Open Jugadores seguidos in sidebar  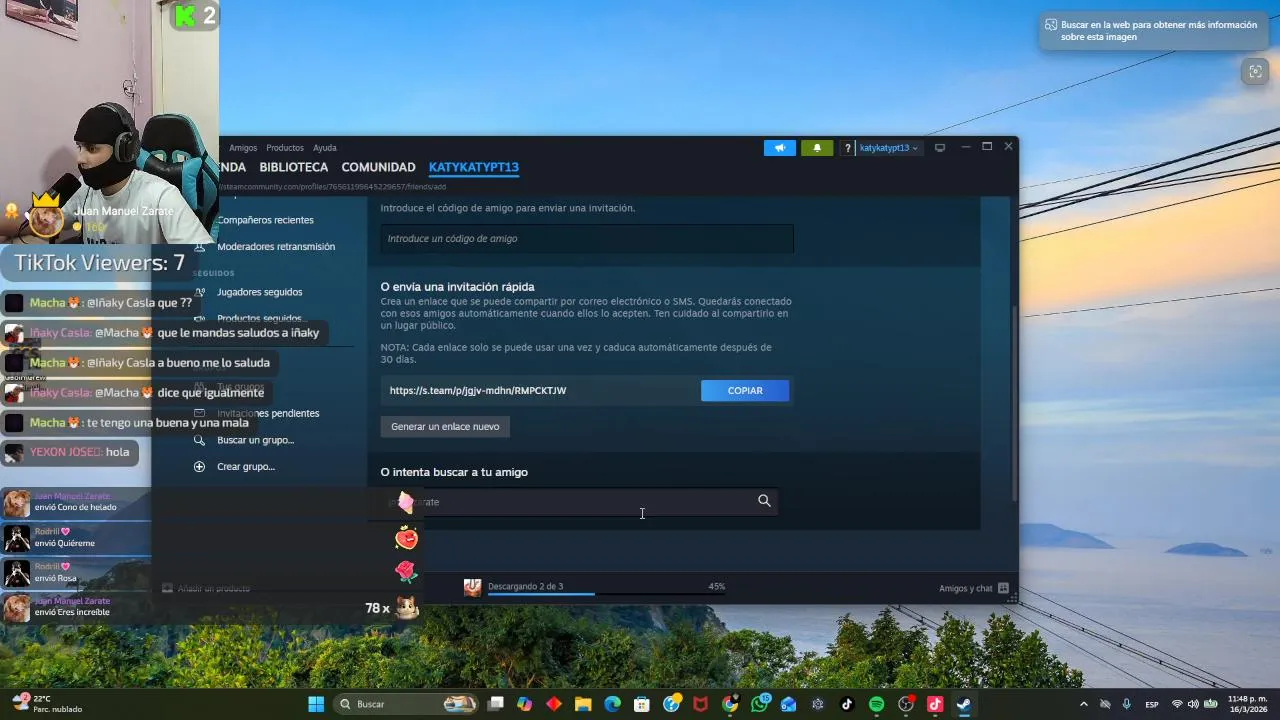(259, 292)
